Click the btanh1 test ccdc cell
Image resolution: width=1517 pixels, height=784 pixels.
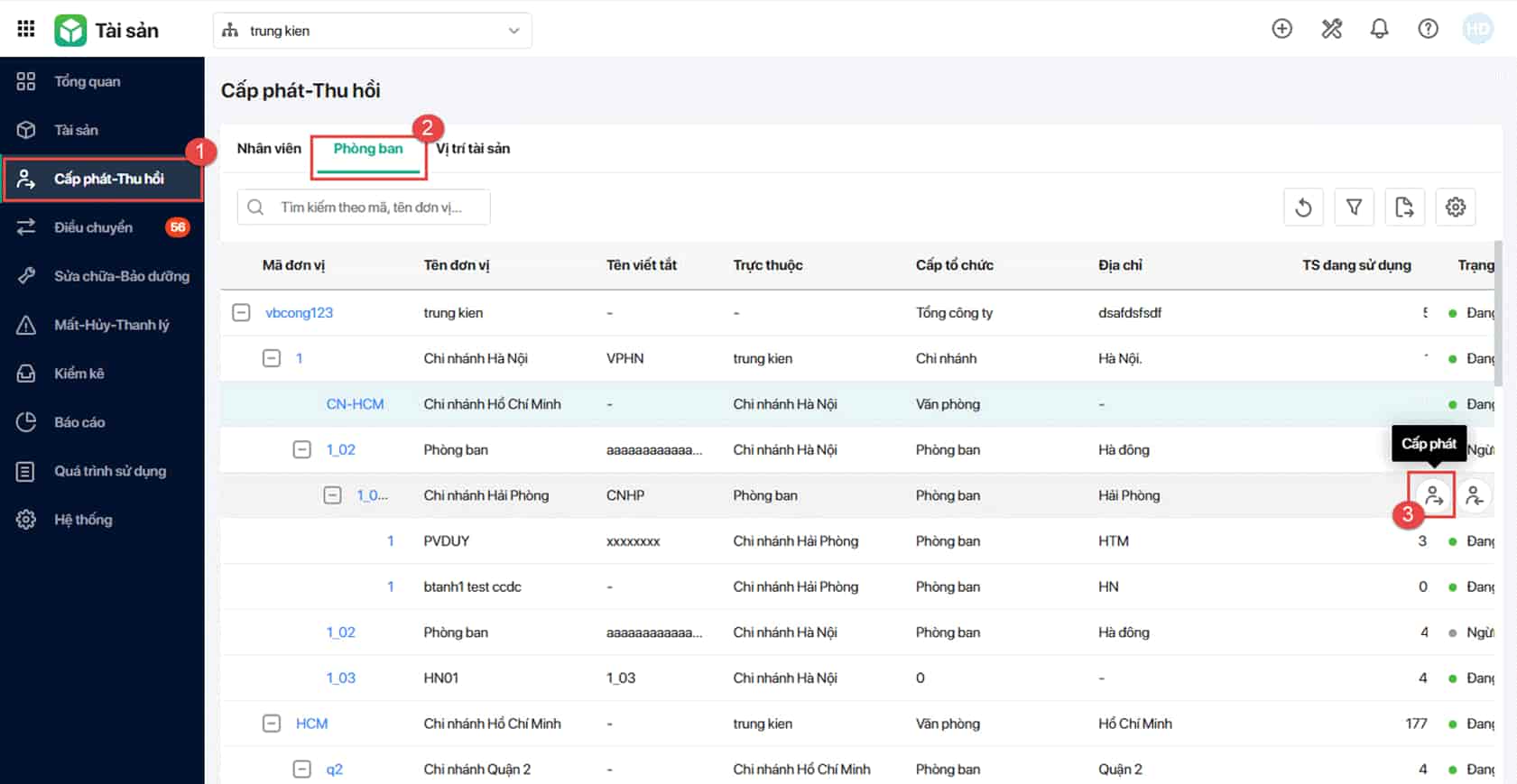pos(472,586)
